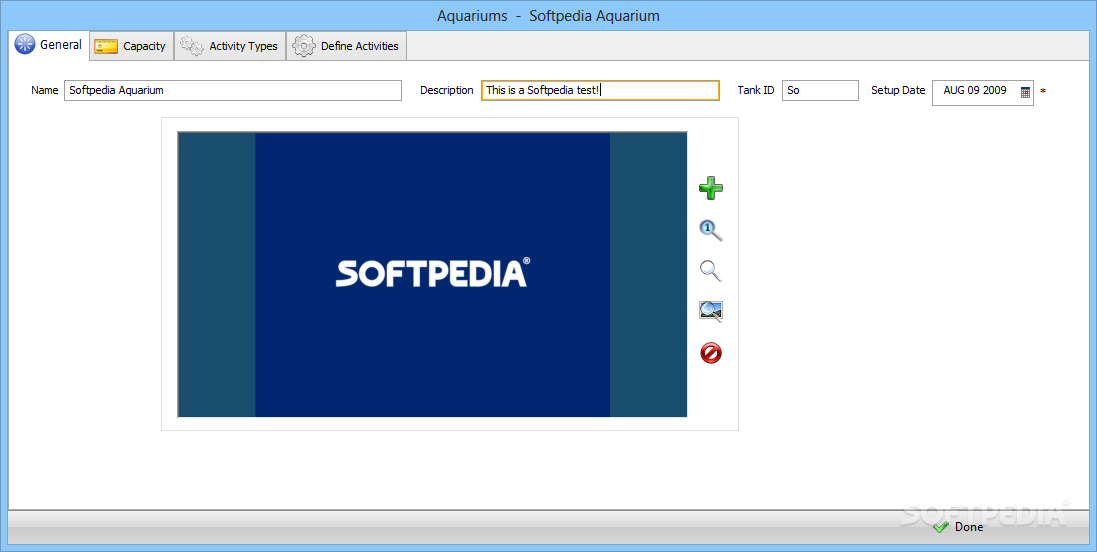Switch to the General tab
The image size is (1097, 552).
[x=49, y=45]
